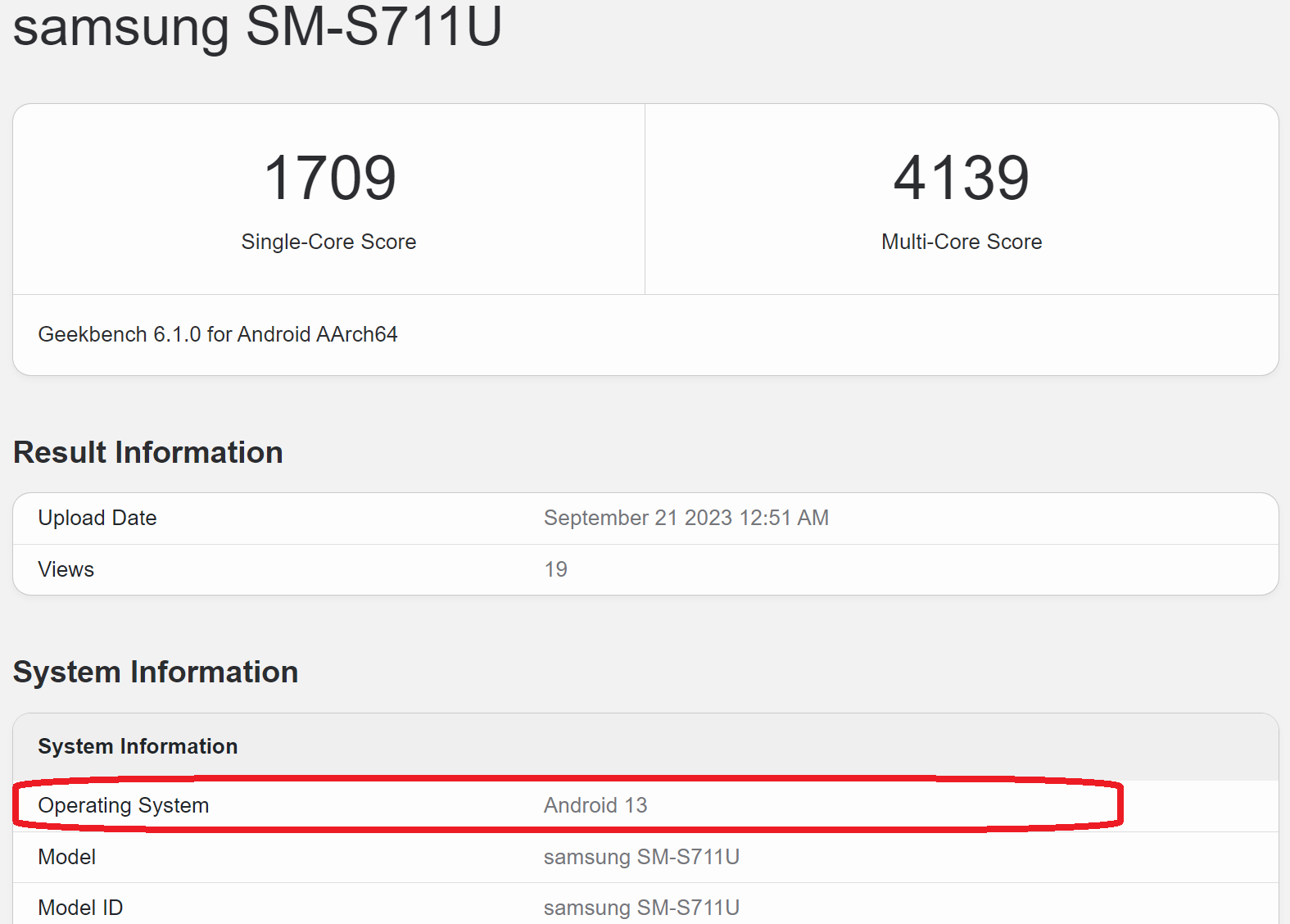Viewport: 1290px width, 924px height.
Task: Click the Model ID row label
Action: (80, 908)
